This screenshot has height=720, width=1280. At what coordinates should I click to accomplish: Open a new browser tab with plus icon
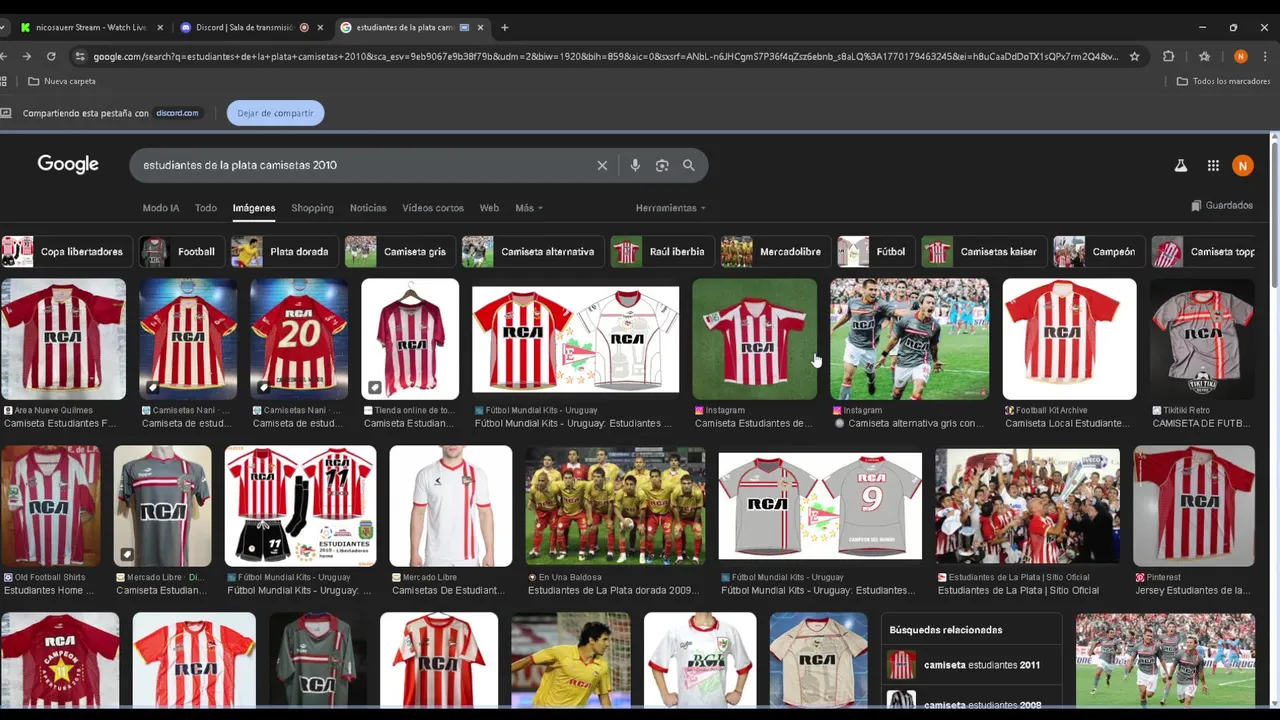tap(504, 27)
